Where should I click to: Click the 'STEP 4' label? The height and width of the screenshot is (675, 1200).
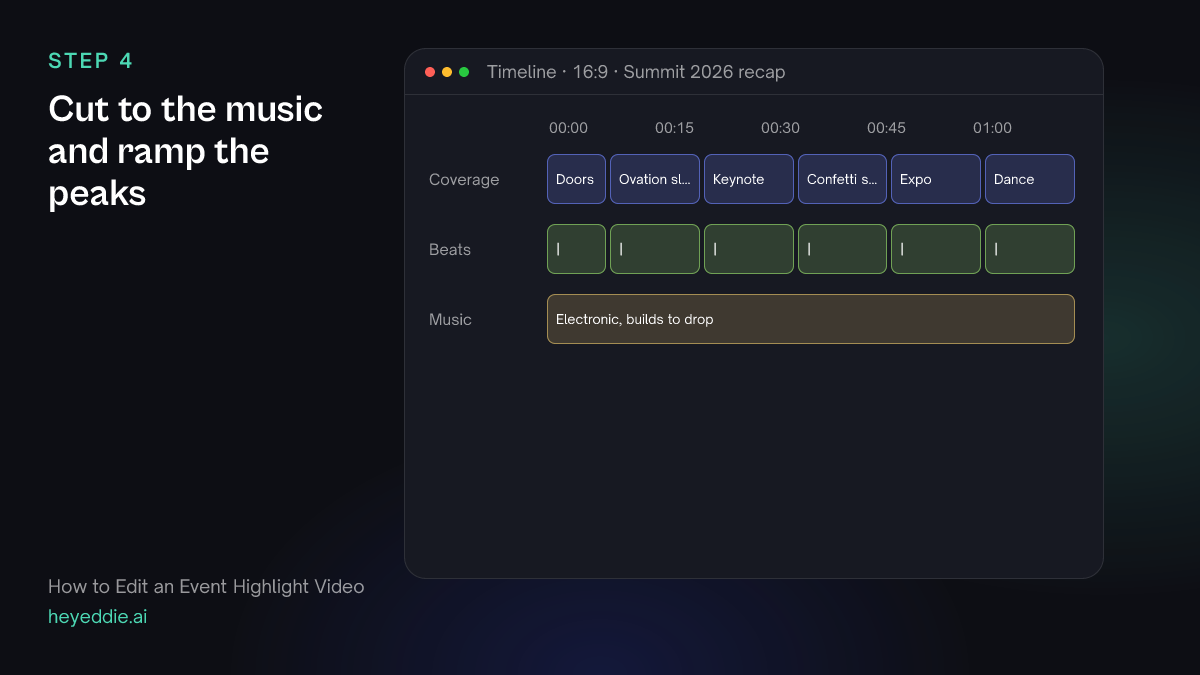point(90,61)
